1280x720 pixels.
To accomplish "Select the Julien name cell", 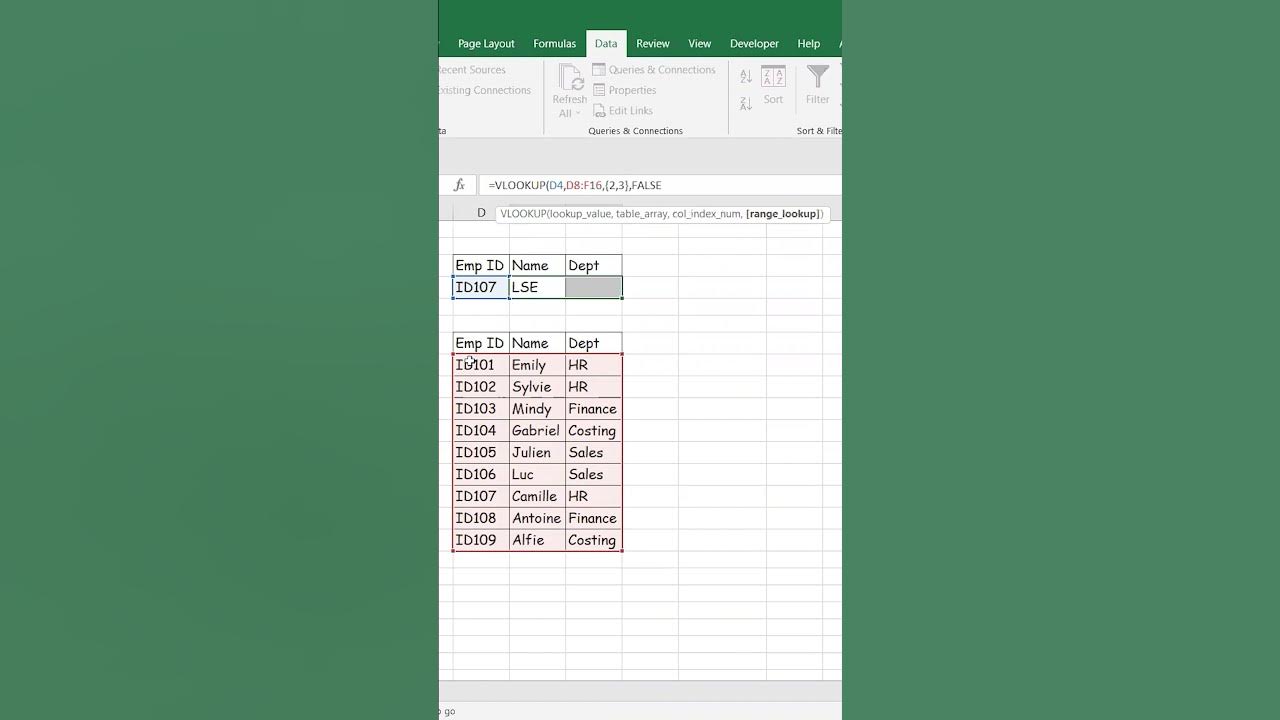I will (x=537, y=453).
